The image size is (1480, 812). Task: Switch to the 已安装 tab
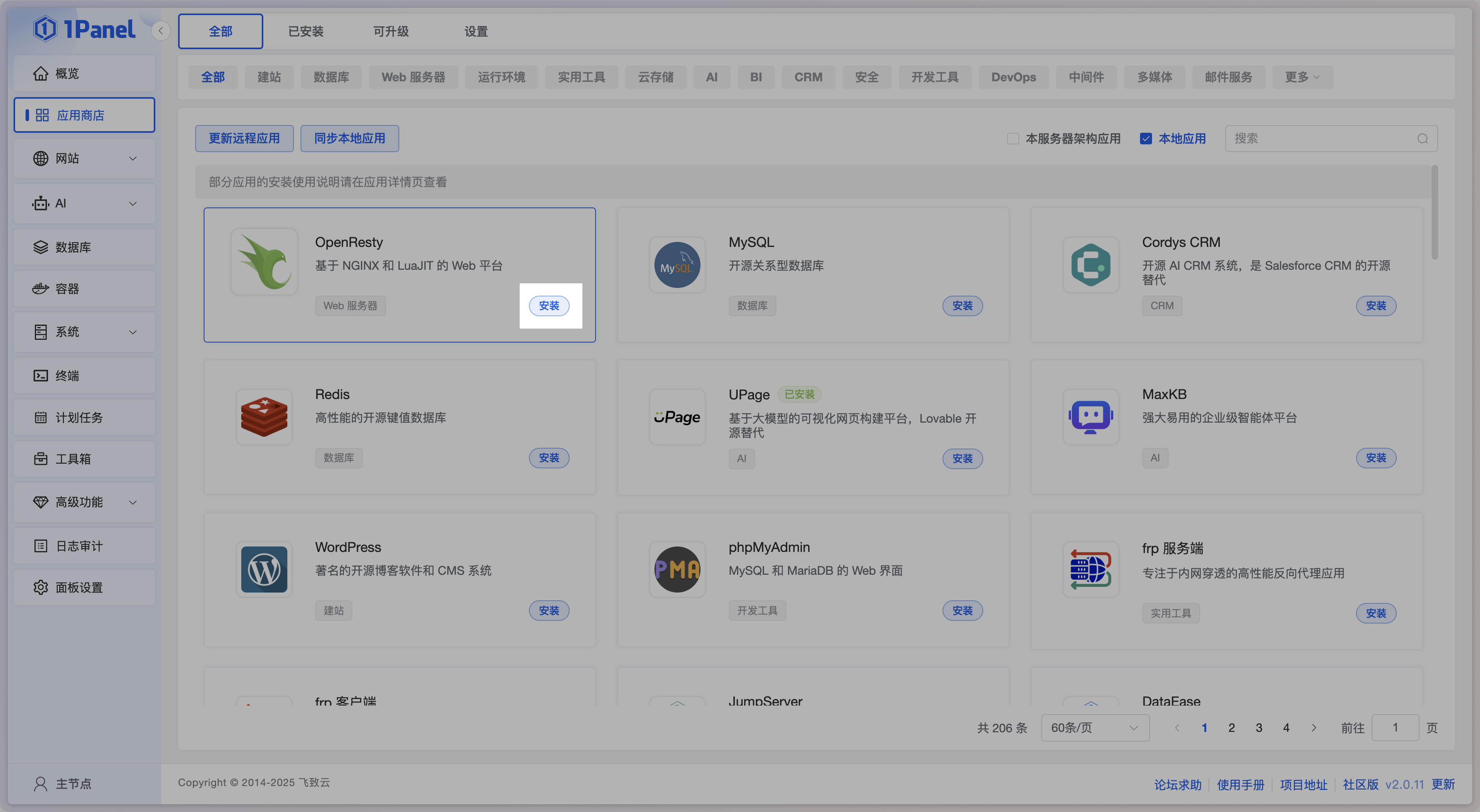point(306,31)
